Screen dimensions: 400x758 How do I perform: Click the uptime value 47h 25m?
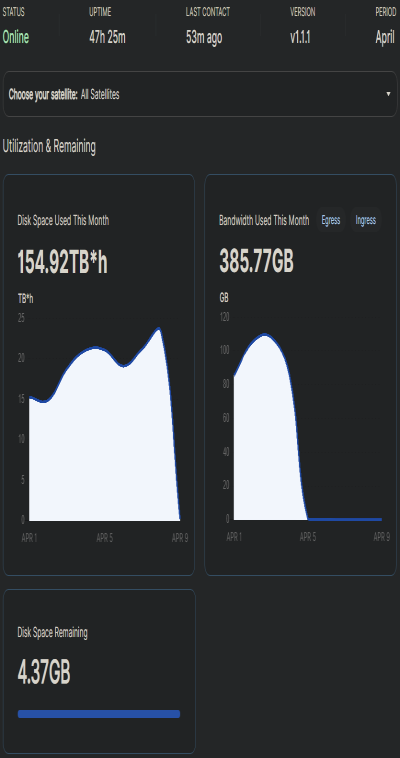tap(107, 37)
